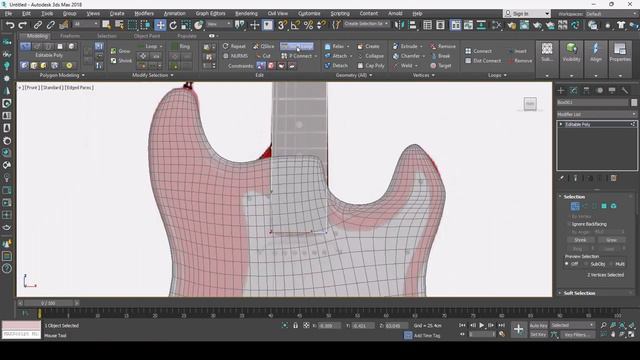This screenshot has height=360, width=640.
Task: Click the Cut tool in Edit panel
Action: (x=263, y=56)
